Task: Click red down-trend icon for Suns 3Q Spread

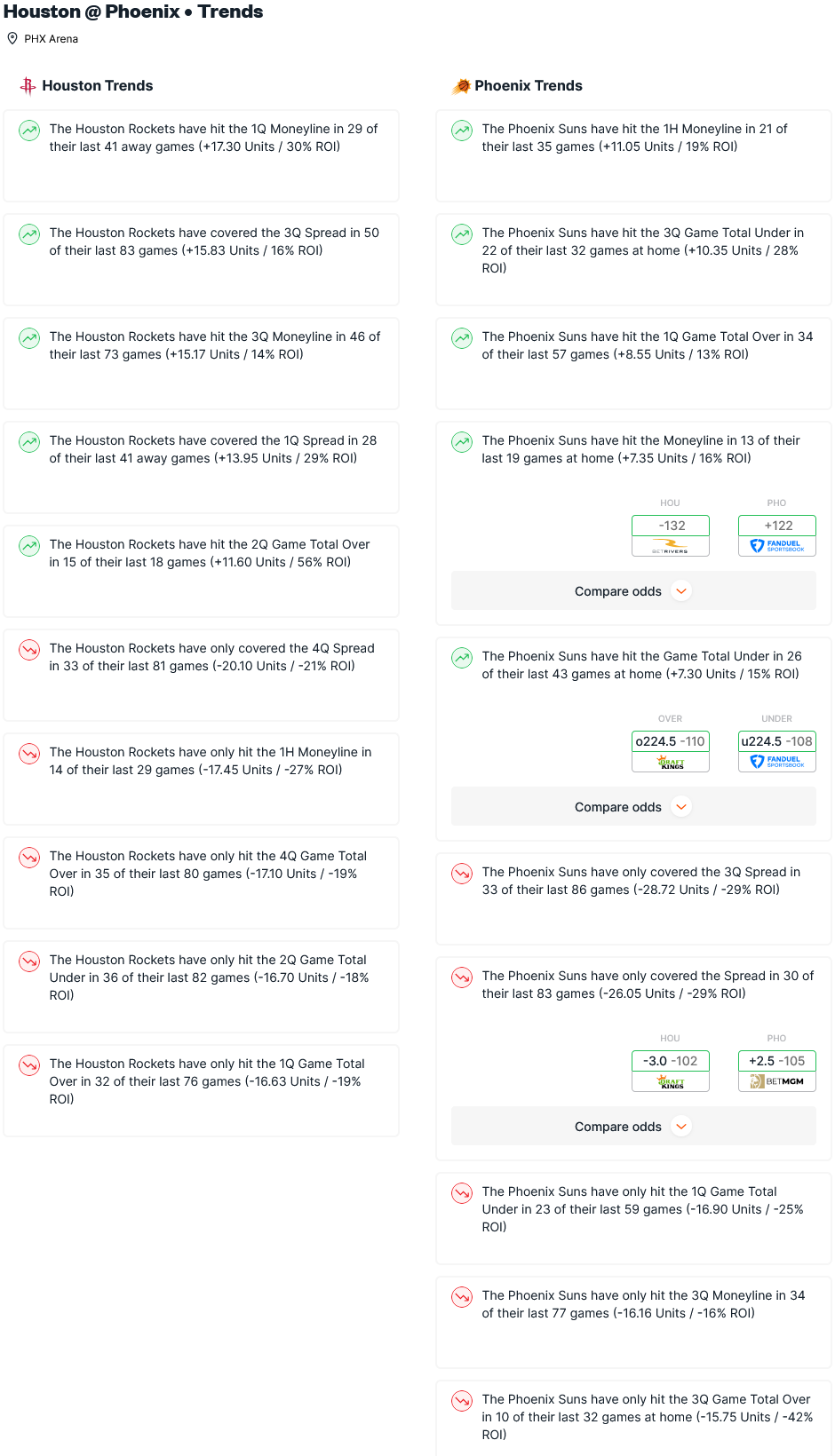Action: (462, 874)
